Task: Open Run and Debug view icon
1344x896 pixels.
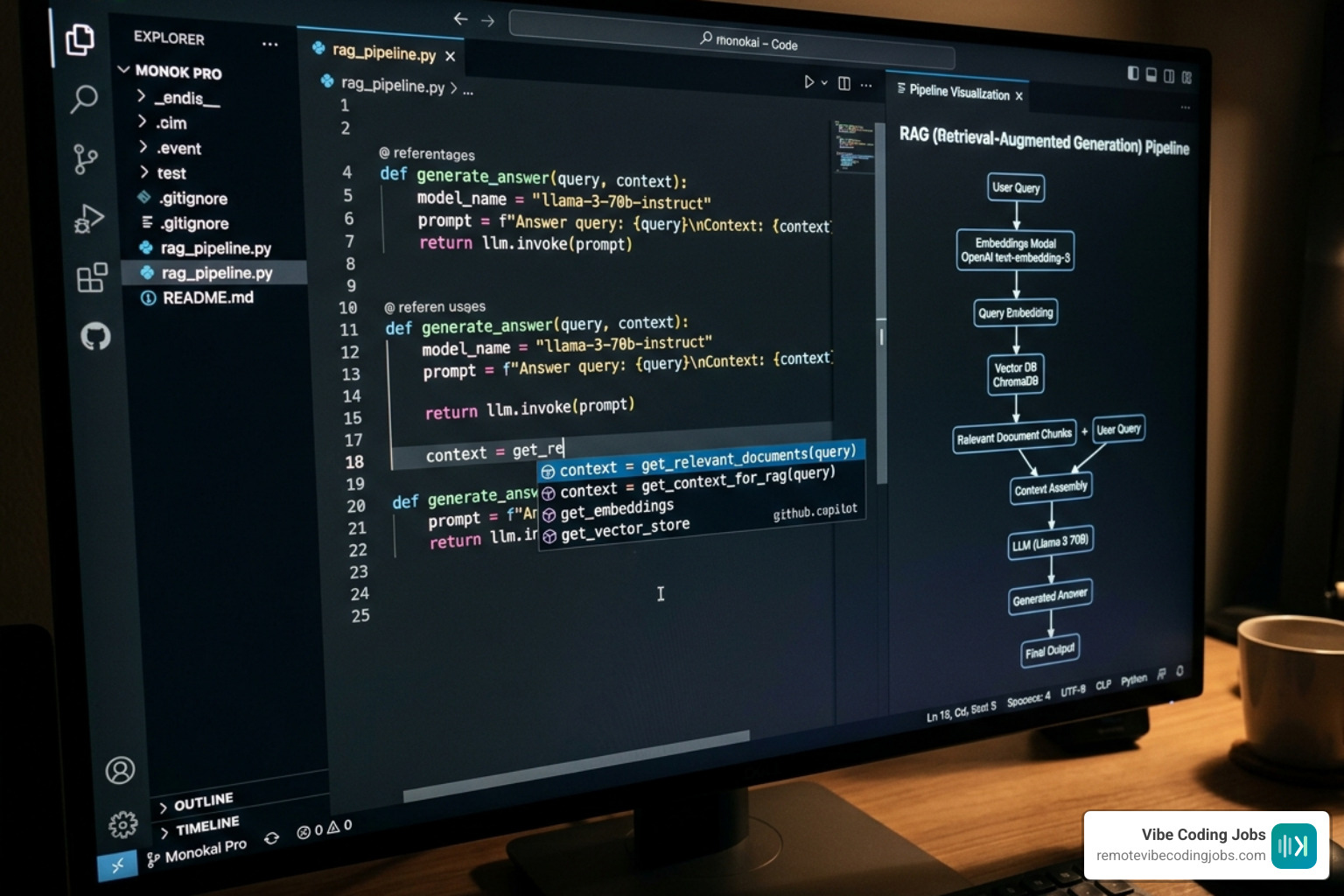Action: tap(89, 219)
